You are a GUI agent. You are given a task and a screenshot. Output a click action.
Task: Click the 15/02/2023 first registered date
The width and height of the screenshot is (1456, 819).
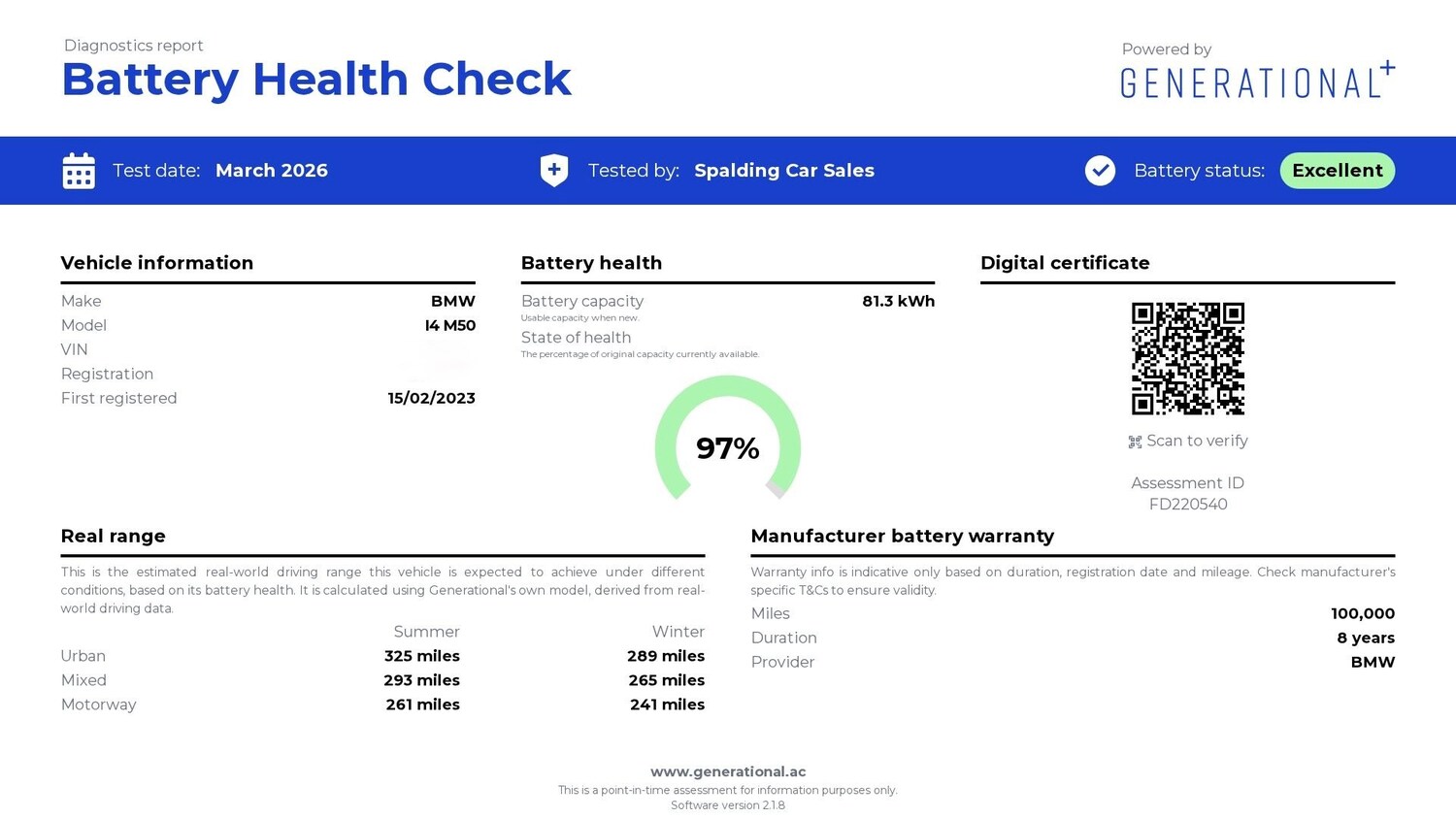coord(431,398)
